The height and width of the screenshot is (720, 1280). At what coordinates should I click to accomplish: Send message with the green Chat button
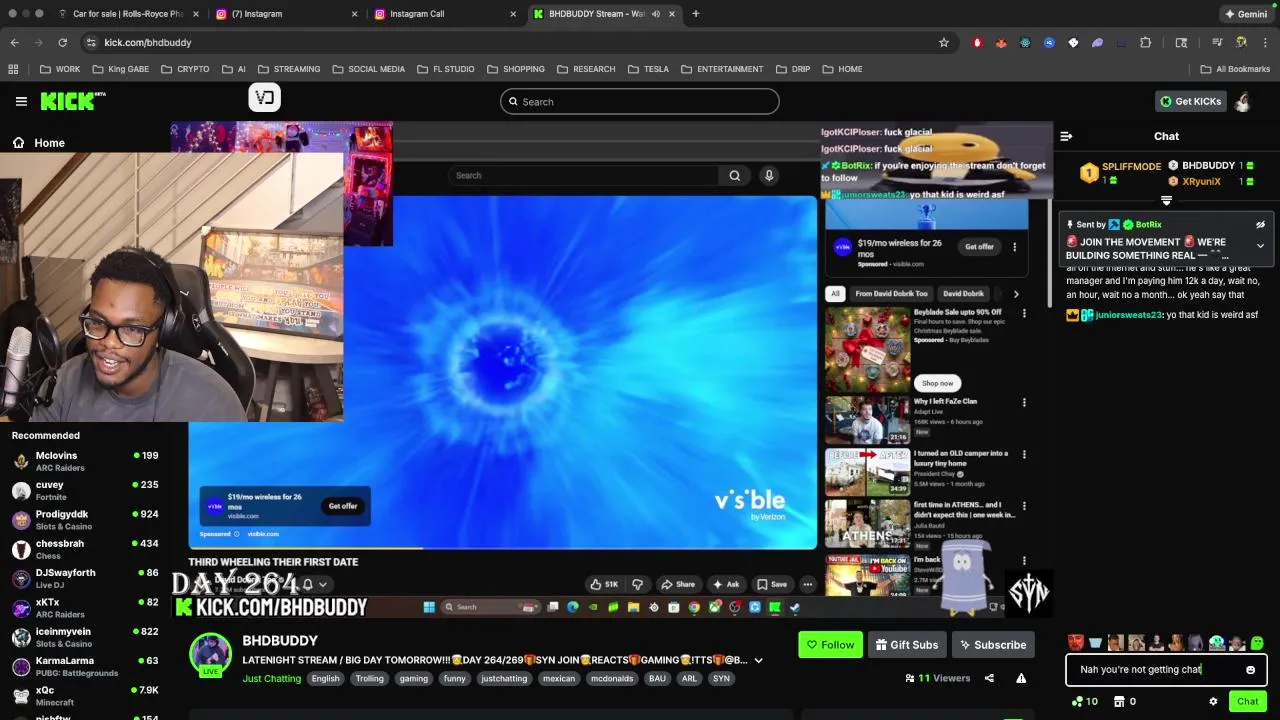pos(1247,702)
